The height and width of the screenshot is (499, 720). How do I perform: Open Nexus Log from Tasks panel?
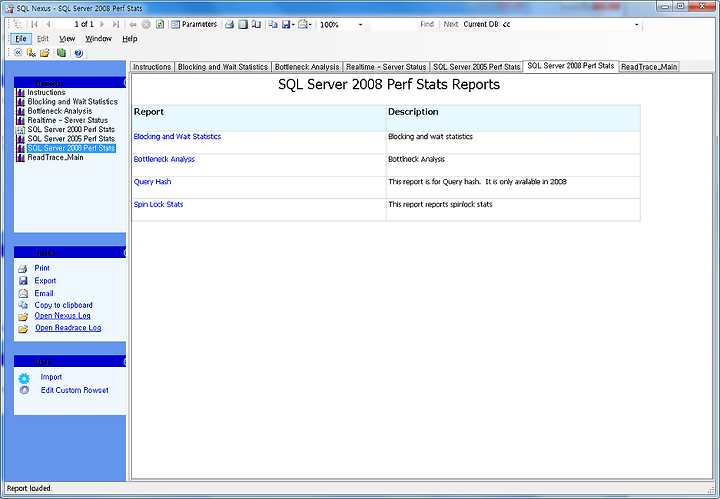pyautogui.click(x=62, y=316)
